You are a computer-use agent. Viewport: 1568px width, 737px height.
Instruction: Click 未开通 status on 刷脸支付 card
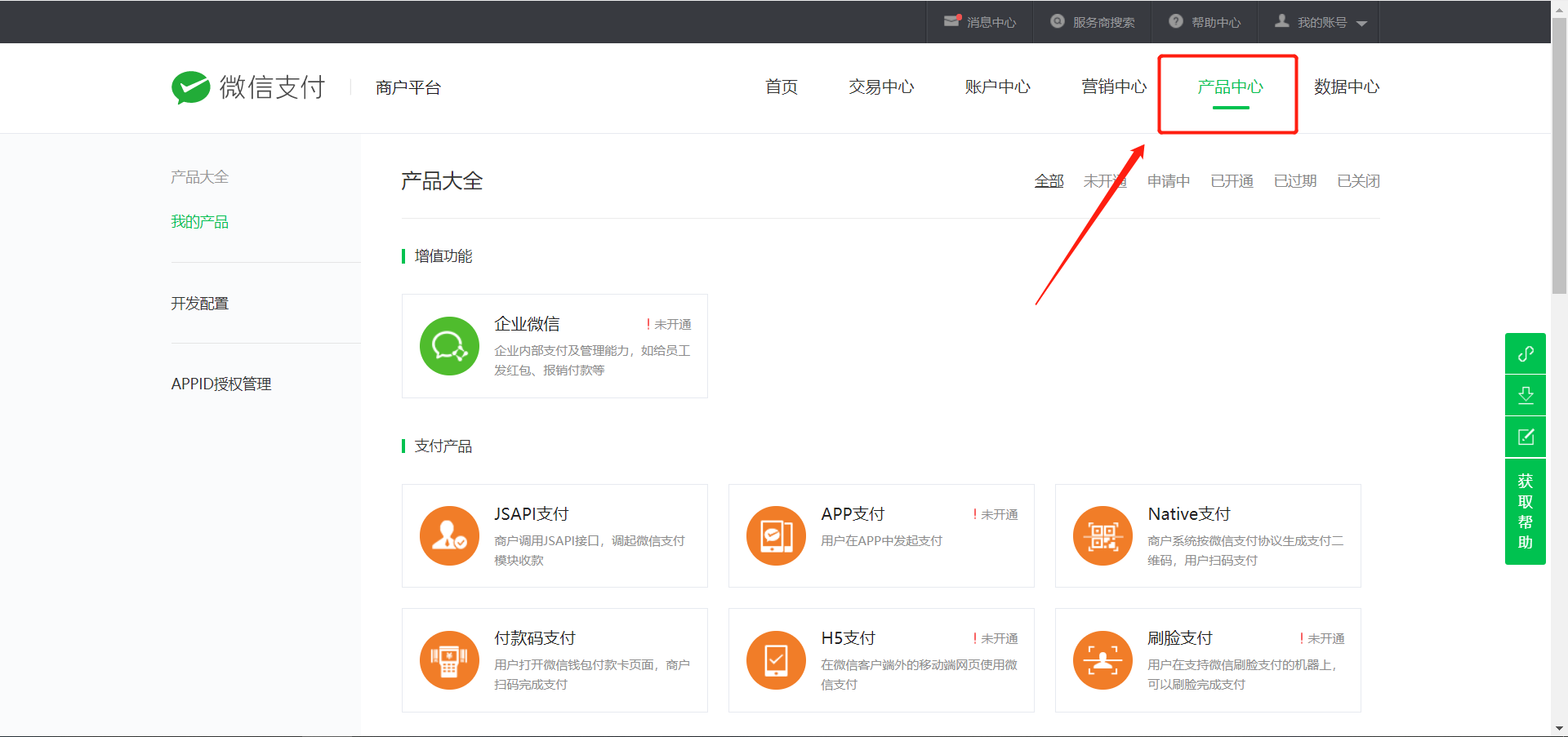click(x=1322, y=639)
